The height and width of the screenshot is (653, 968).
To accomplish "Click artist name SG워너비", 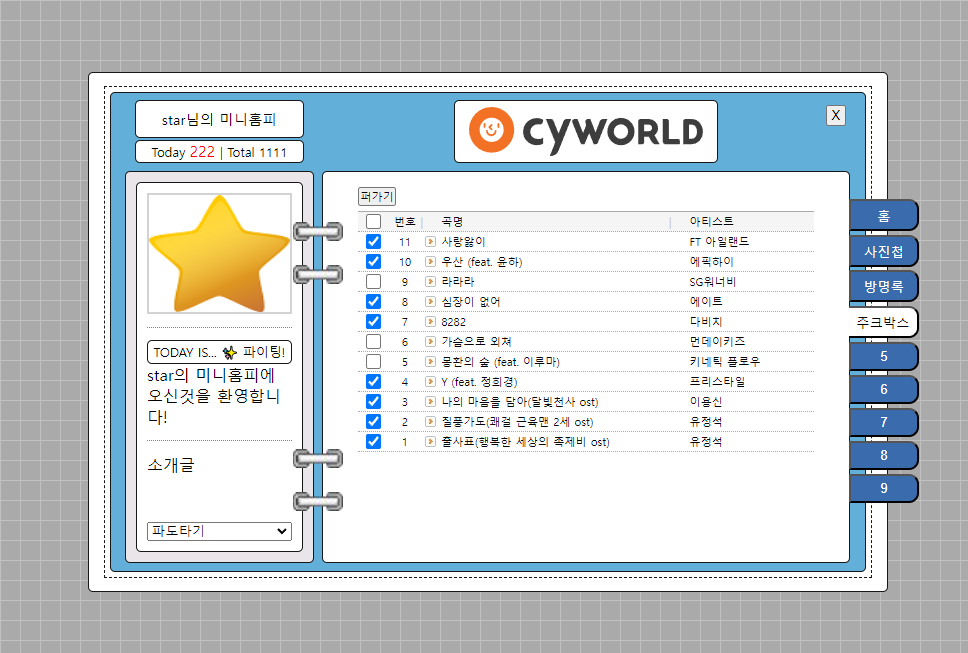I will coord(712,281).
